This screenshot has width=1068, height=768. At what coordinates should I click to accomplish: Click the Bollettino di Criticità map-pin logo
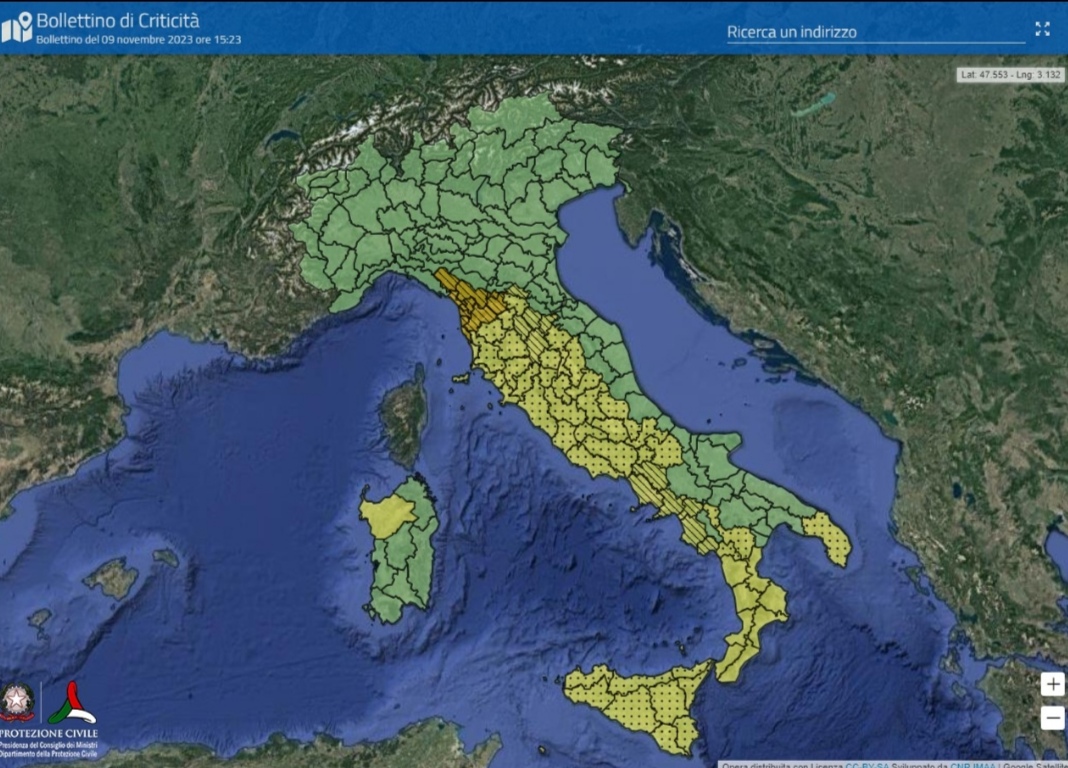17,27
